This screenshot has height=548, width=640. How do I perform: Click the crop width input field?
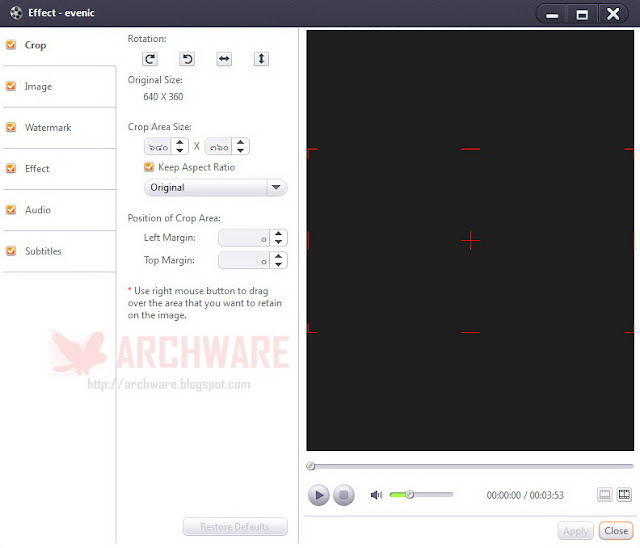pyautogui.click(x=158, y=146)
